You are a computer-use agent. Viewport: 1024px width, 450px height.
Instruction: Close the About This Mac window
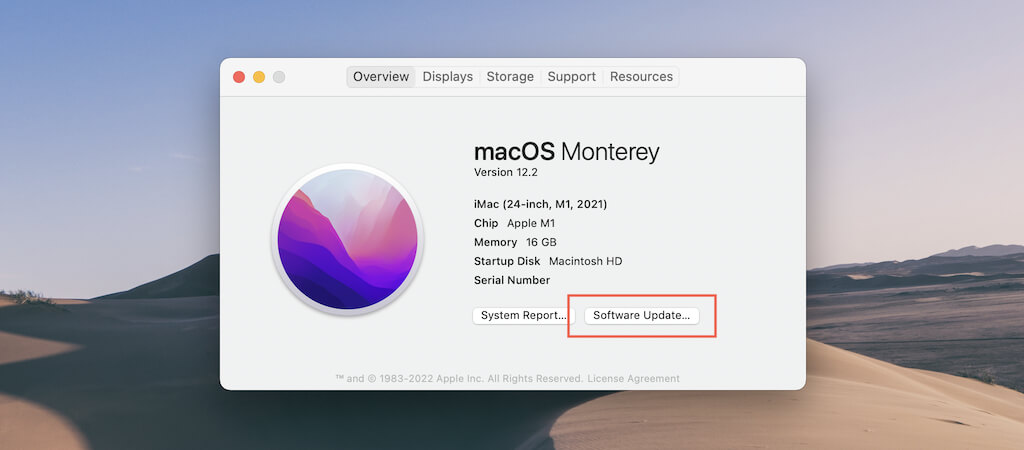pos(239,77)
